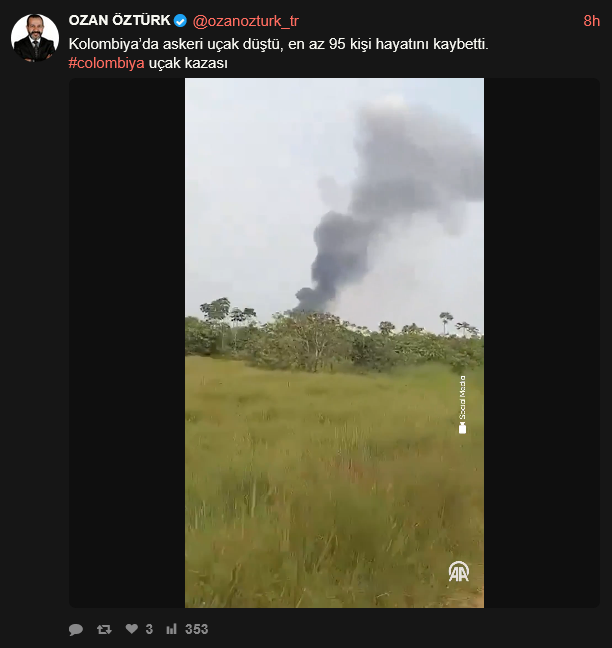Open Ozan Öztürk's profile avatar
The image size is (612, 648).
tap(35, 38)
